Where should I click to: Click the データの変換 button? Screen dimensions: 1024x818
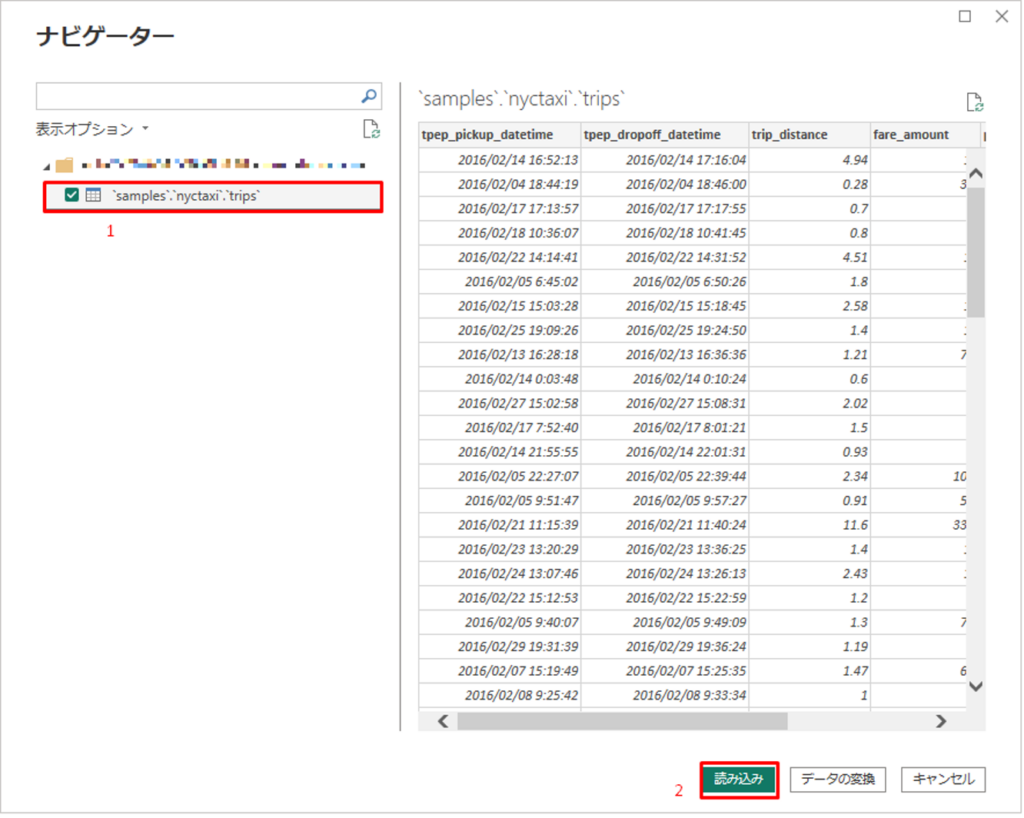tap(840, 779)
